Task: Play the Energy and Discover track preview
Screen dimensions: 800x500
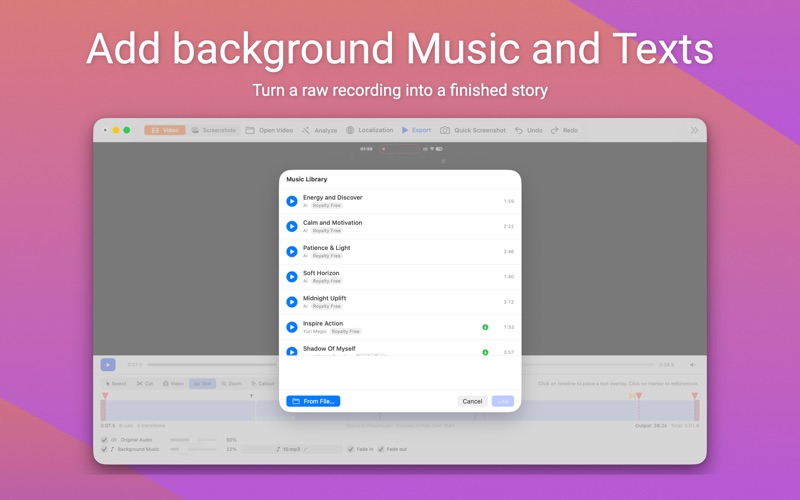Action: click(292, 201)
